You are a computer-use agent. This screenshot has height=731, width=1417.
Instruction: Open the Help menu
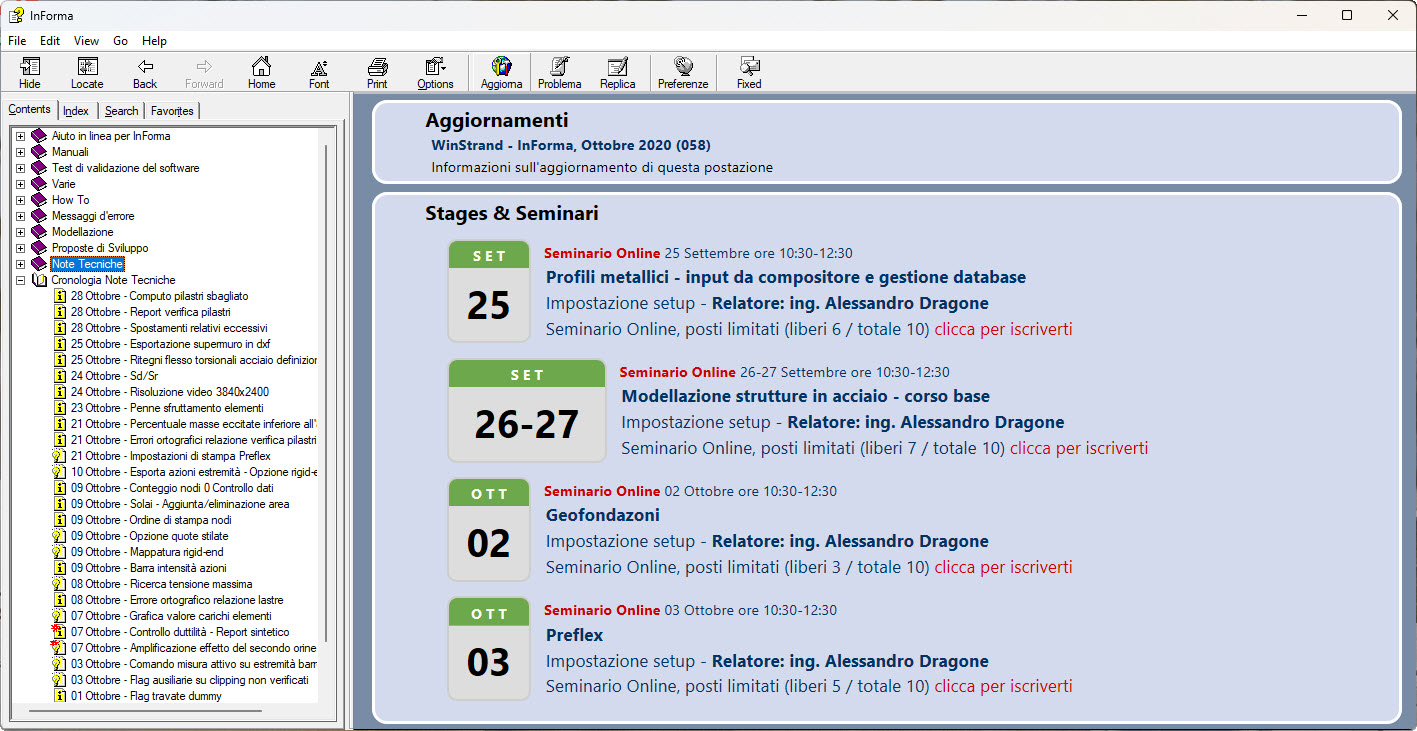154,41
